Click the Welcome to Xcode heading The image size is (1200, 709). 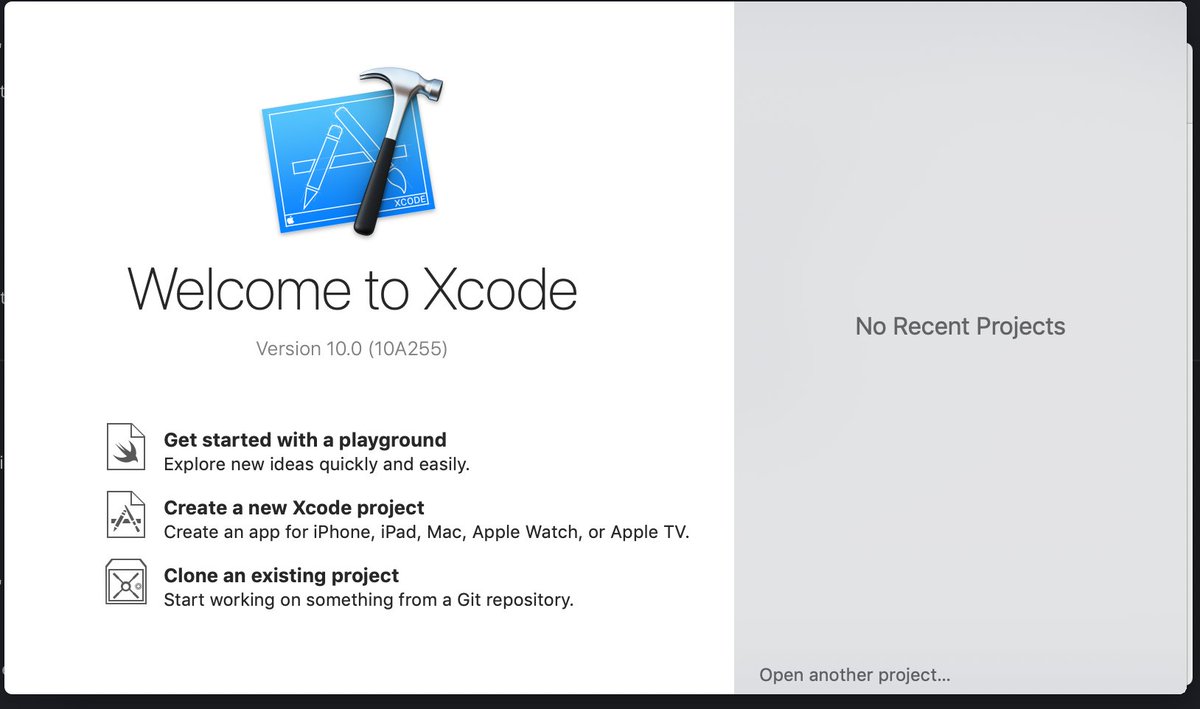pos(352,289)
